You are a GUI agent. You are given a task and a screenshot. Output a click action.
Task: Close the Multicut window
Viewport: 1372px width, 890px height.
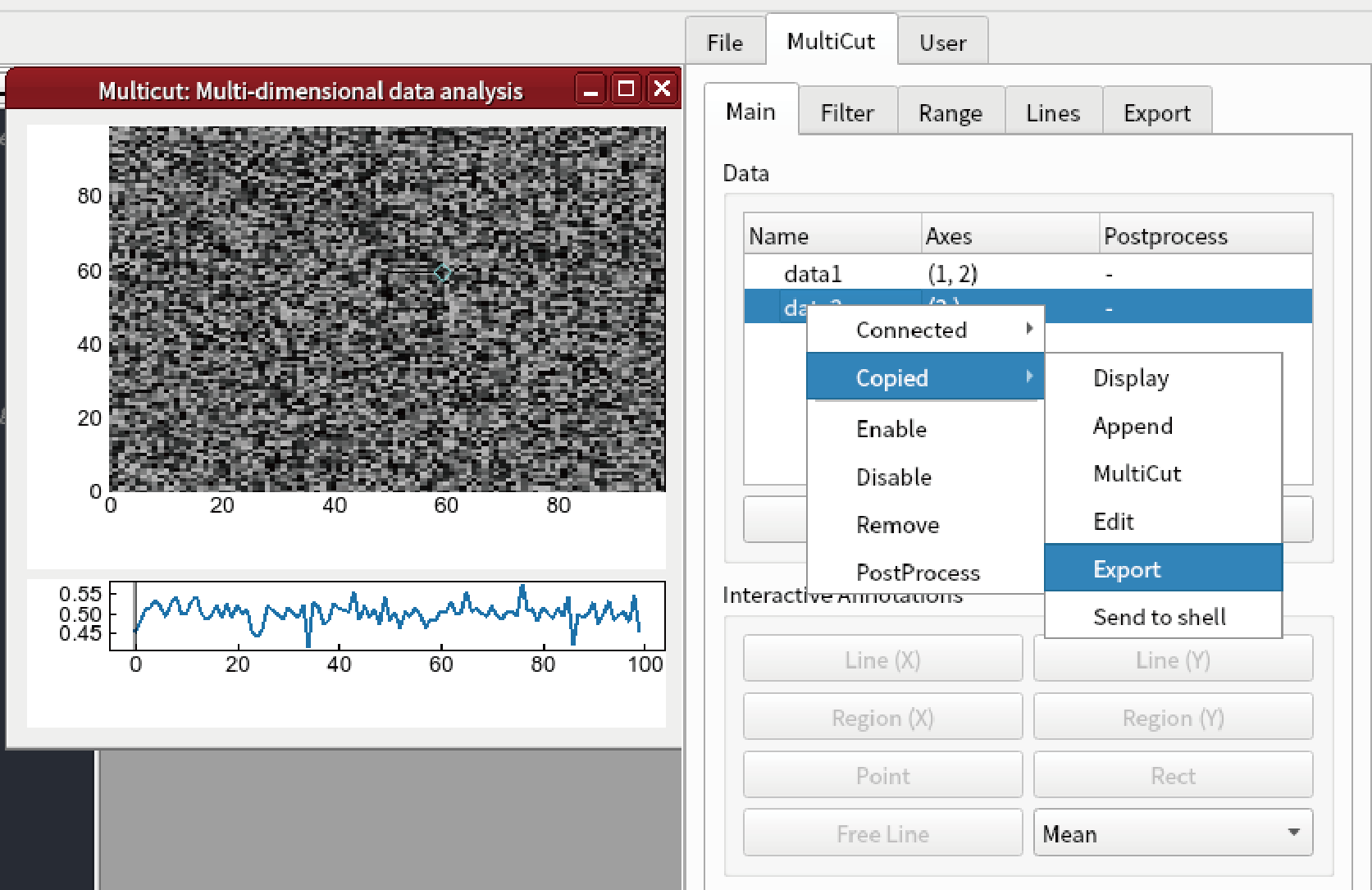point(662,89)
